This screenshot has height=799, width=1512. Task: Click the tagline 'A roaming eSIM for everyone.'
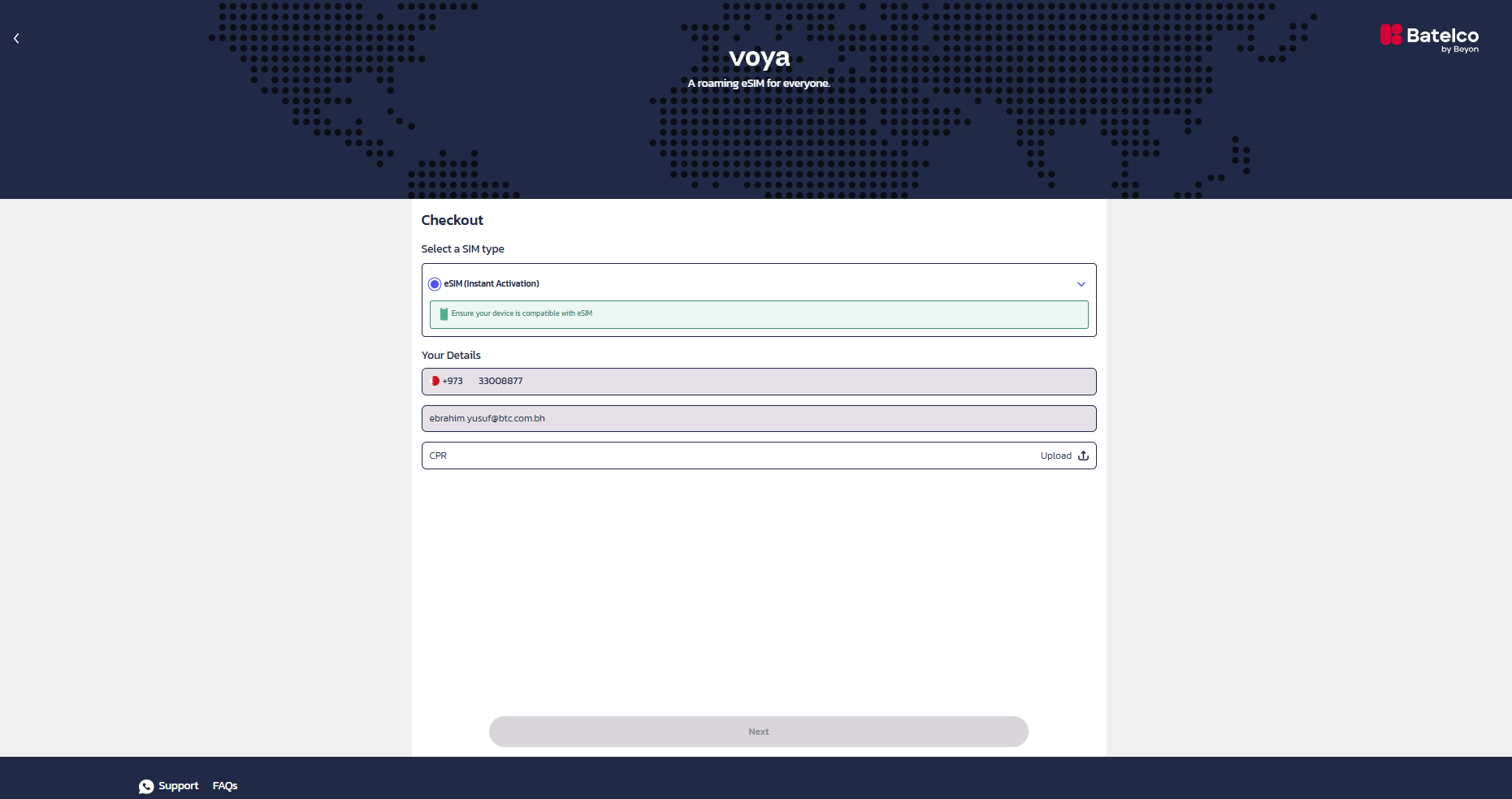click(759, 84)
